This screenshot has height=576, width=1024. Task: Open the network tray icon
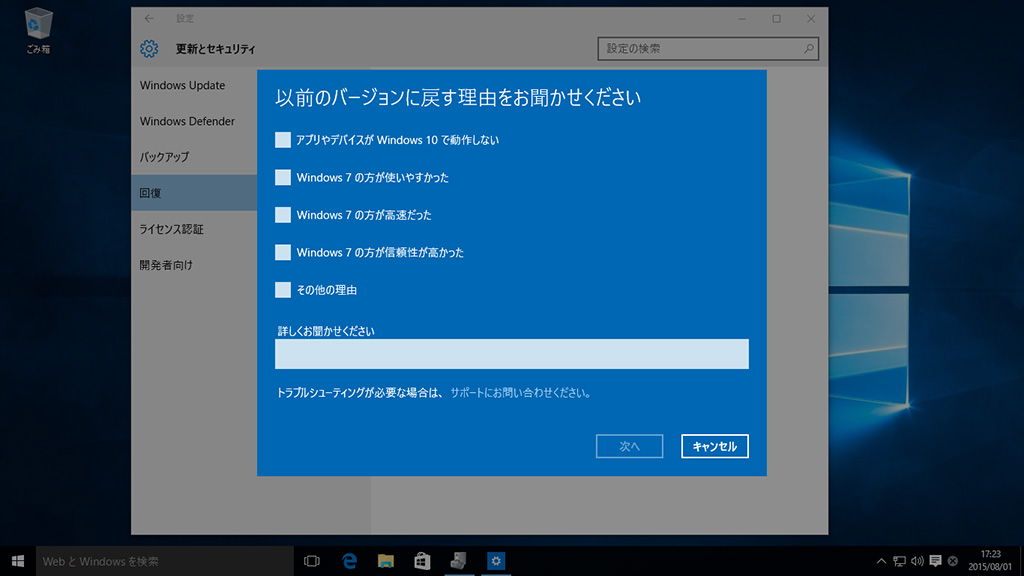point(899,561)
